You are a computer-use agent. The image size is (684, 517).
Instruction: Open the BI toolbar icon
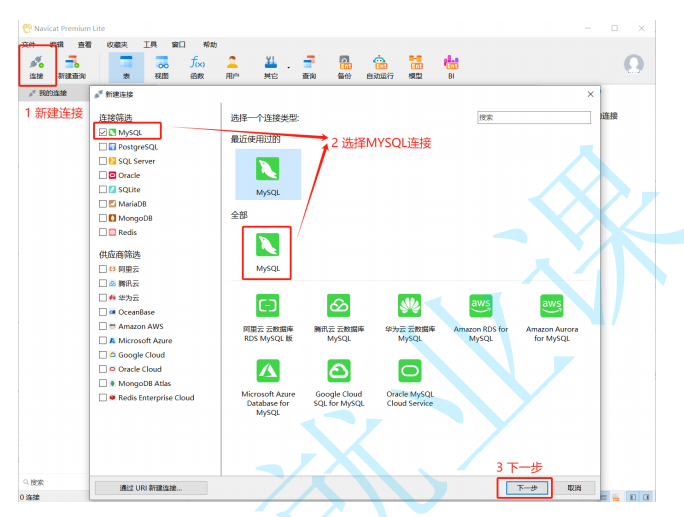[451, 66]
